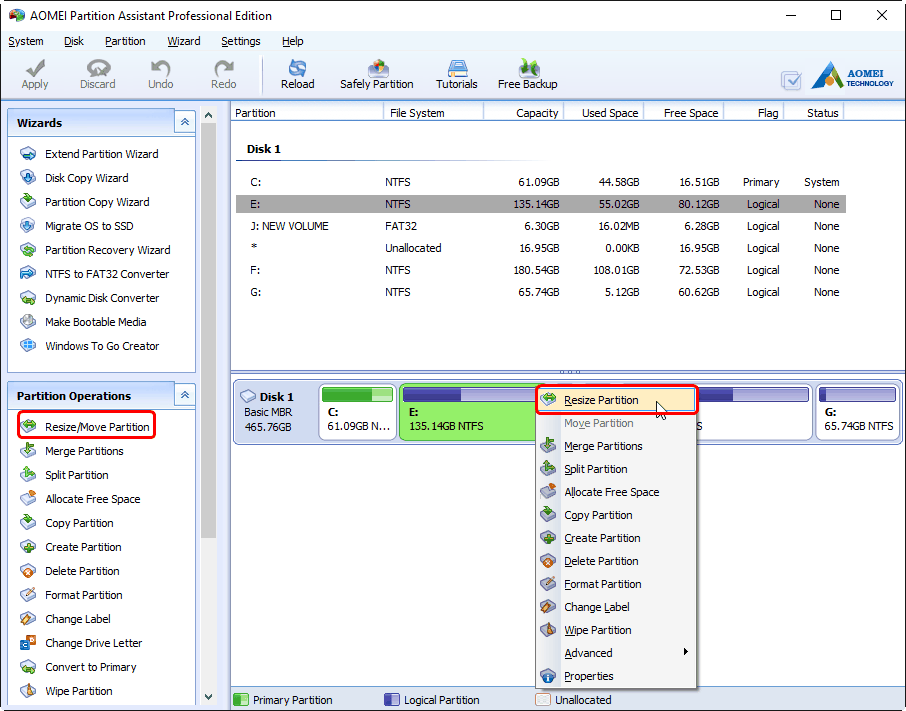
Task: Open Tutorials from the toolbar
Action: click(456, 74)
